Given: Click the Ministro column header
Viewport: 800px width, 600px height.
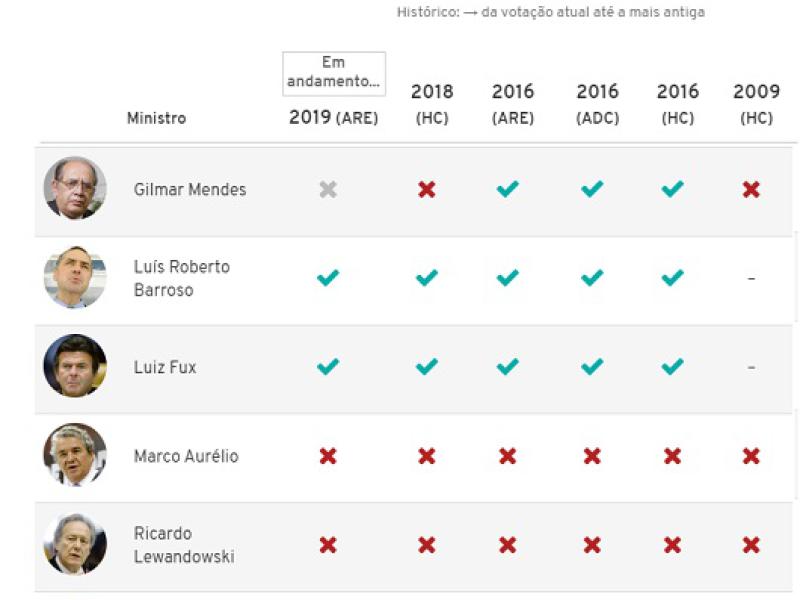Looking at the screenshot, I should [156, 118].
